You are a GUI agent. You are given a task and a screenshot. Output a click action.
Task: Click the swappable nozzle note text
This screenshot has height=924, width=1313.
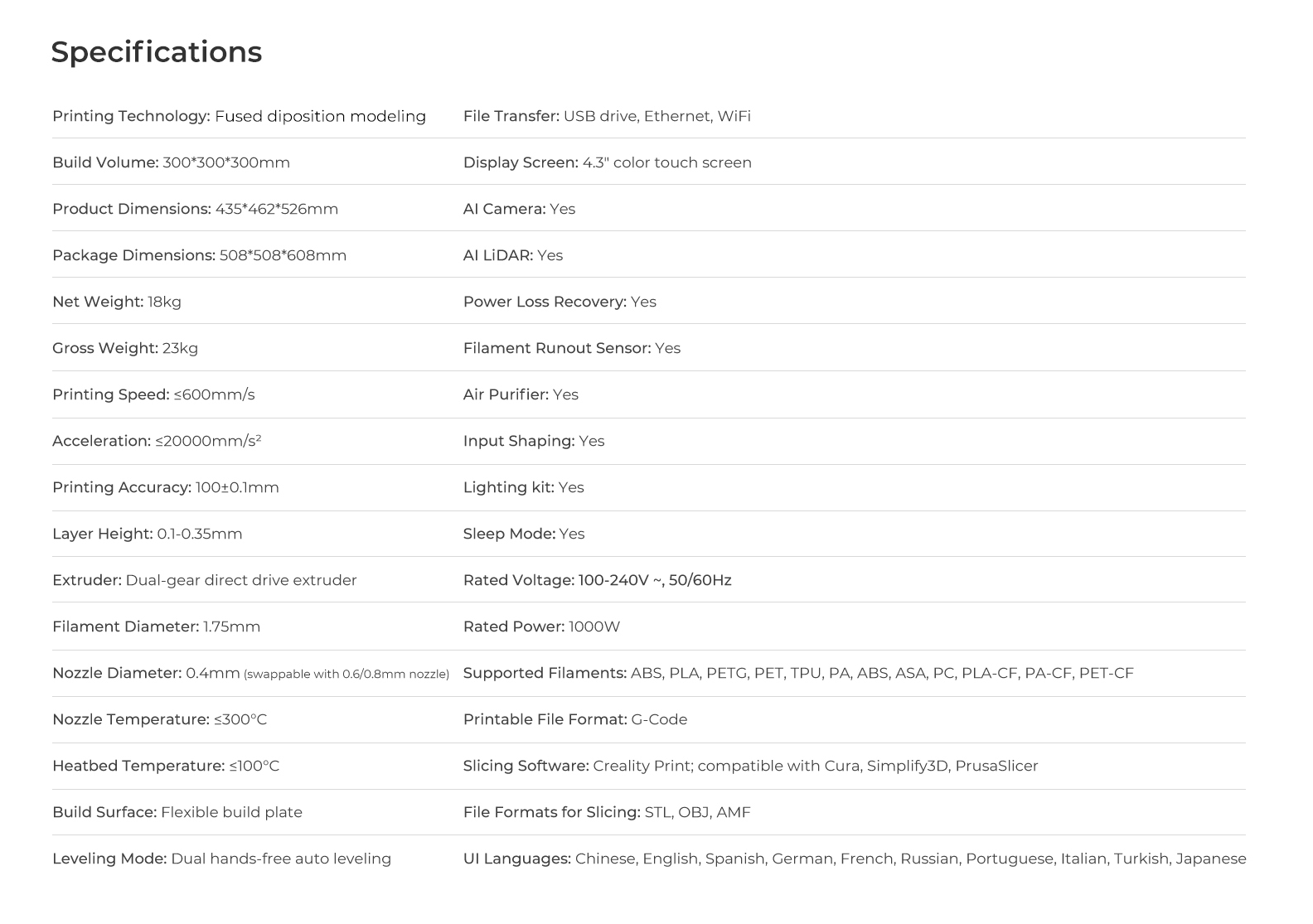(x=346, y=675)
